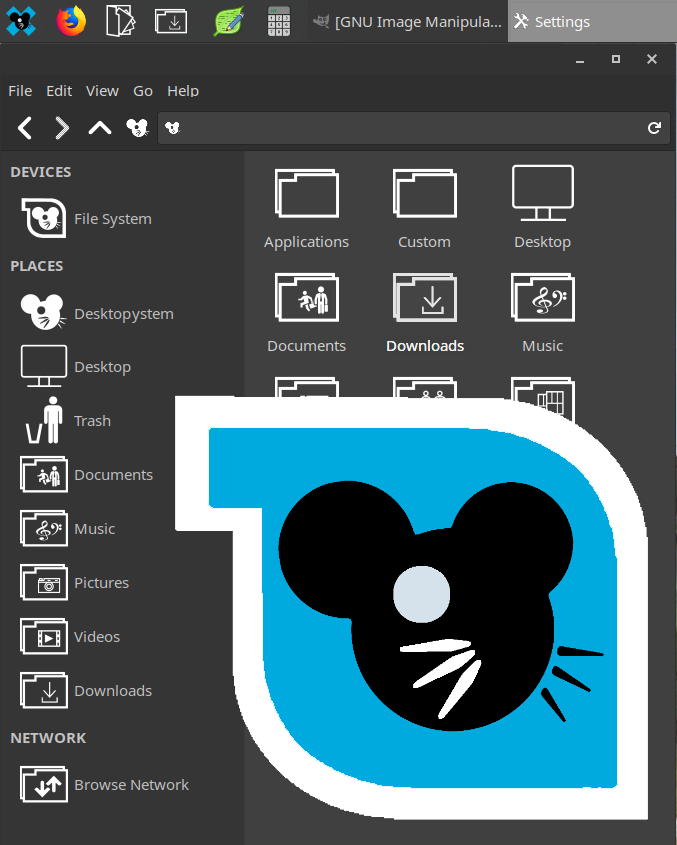Open Pictures in the sidebar

[x=74, y=583]
